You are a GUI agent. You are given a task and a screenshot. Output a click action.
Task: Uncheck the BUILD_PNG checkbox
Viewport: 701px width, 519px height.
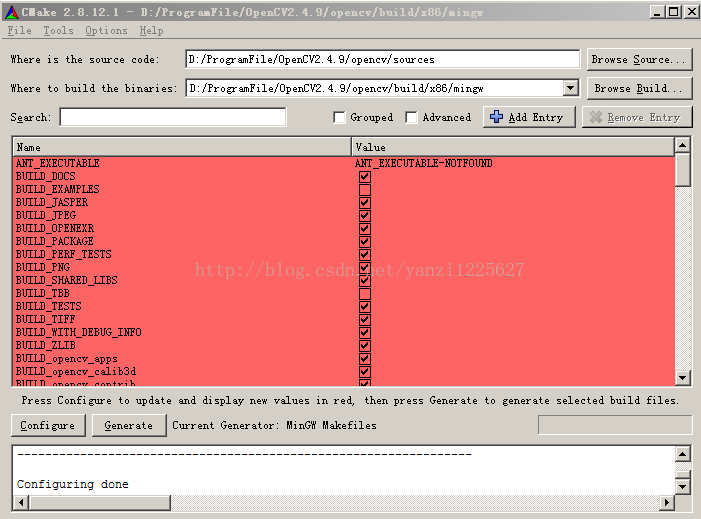(x=365, y=267)
